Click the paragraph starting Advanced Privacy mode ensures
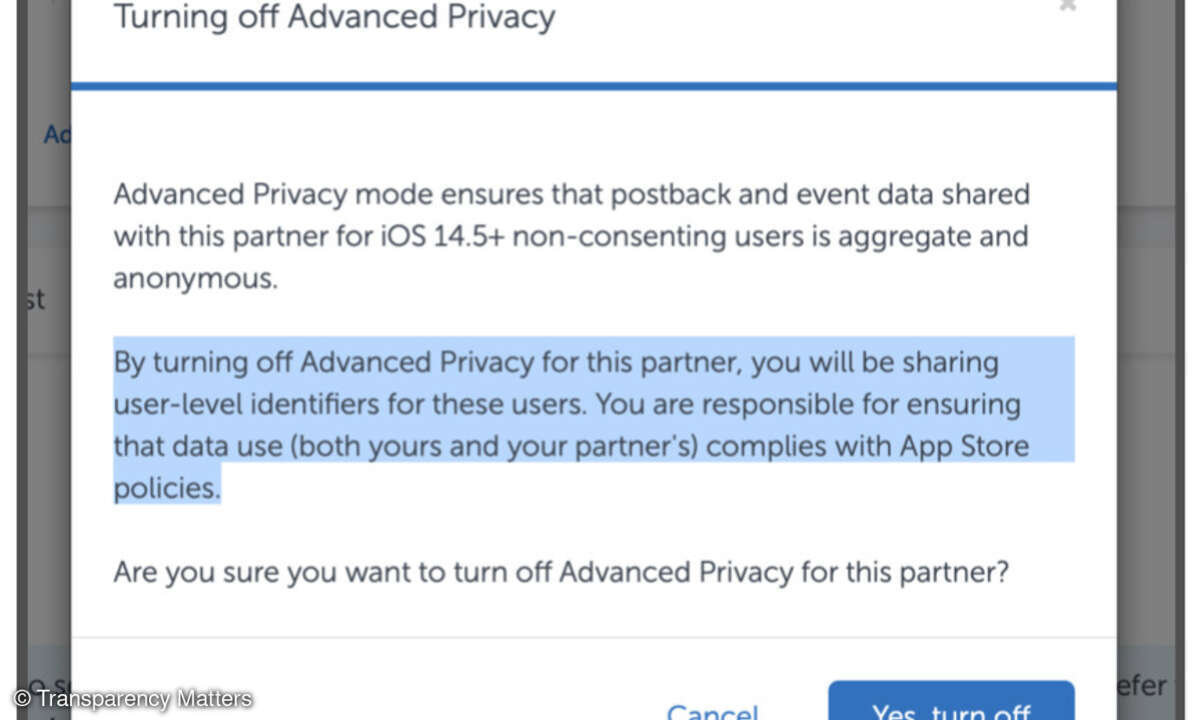 click(571, 236)
